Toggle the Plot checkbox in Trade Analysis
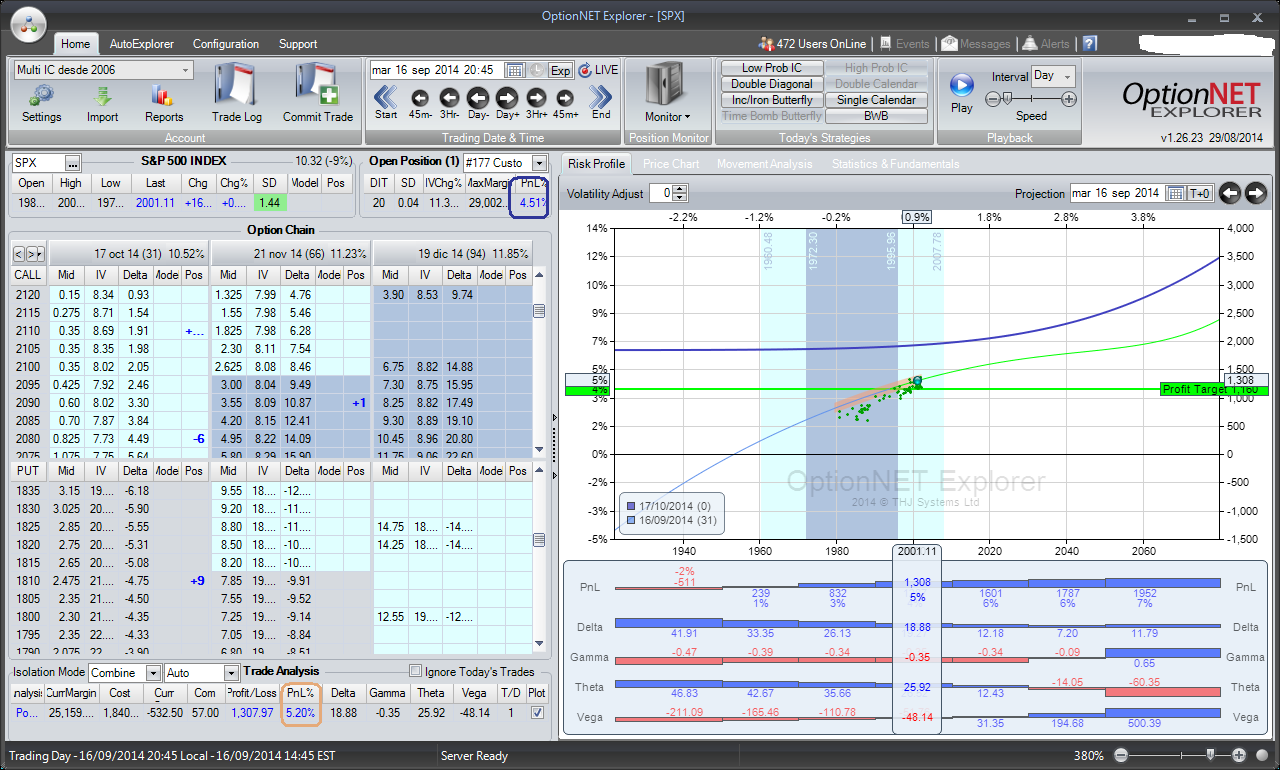This screenshot has height=770, width=1280. (538, 713)
